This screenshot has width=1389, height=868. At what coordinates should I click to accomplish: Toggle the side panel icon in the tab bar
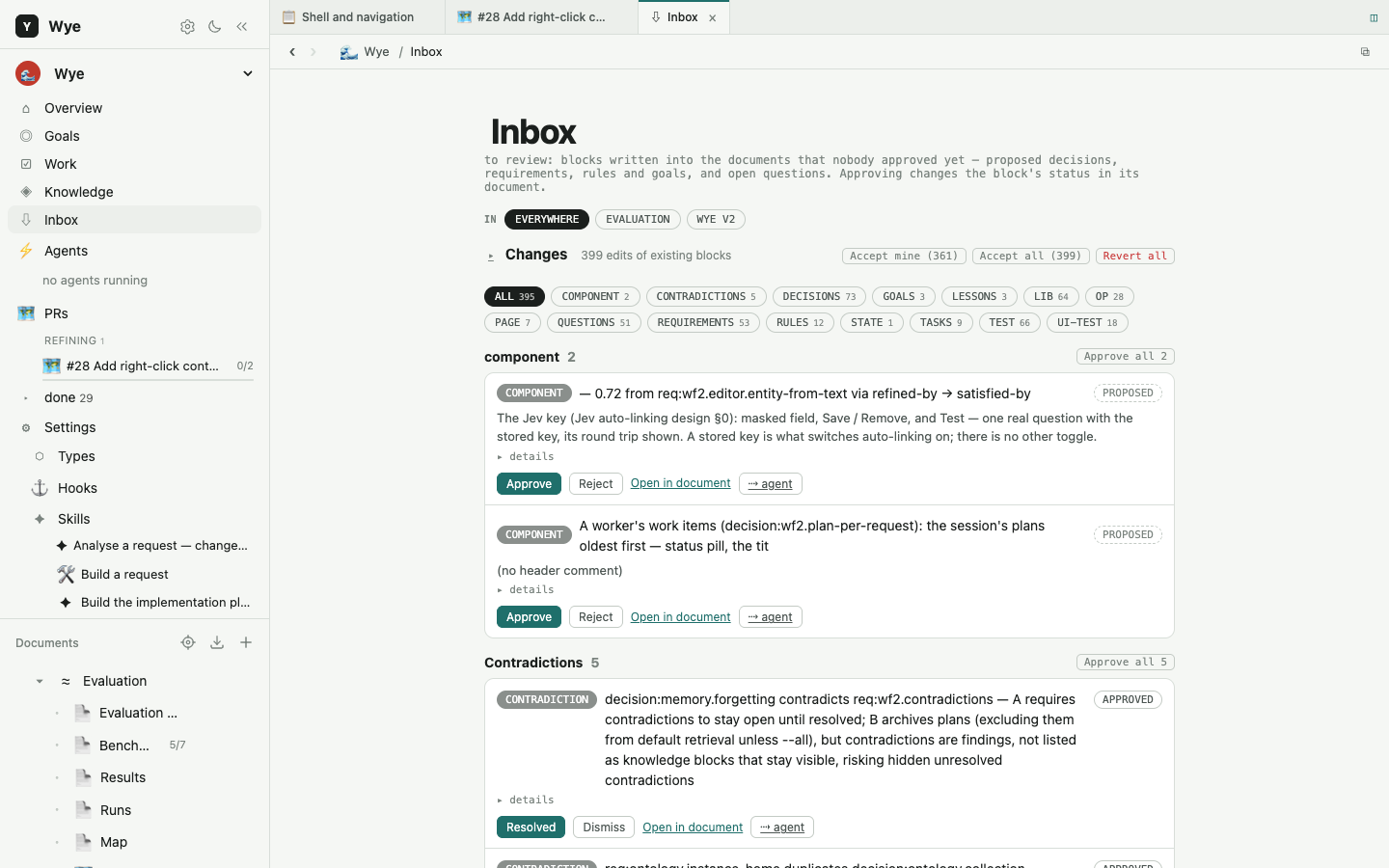1374,17
